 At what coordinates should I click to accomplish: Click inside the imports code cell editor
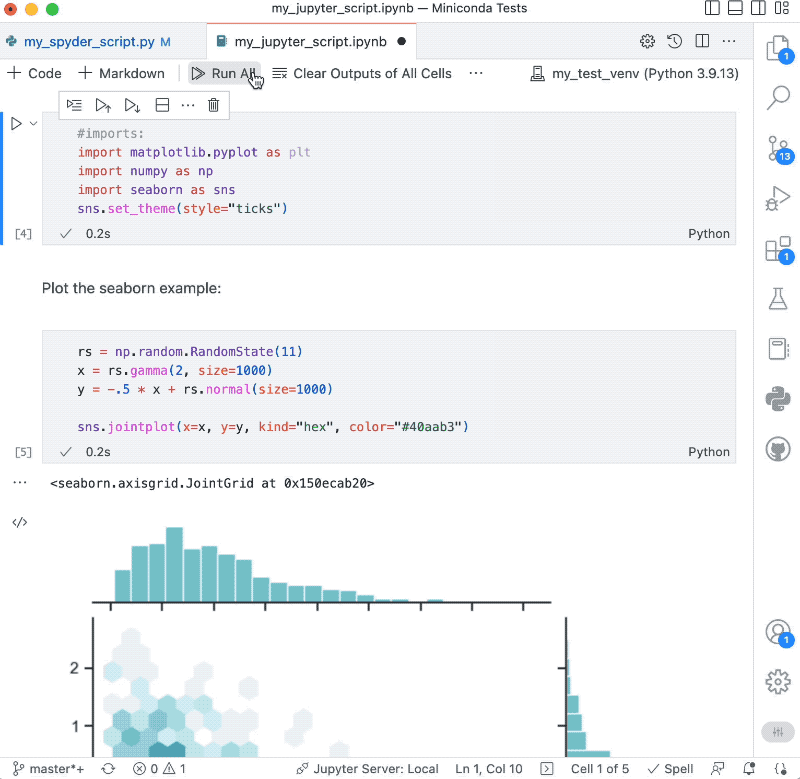(x=389, y=171)
